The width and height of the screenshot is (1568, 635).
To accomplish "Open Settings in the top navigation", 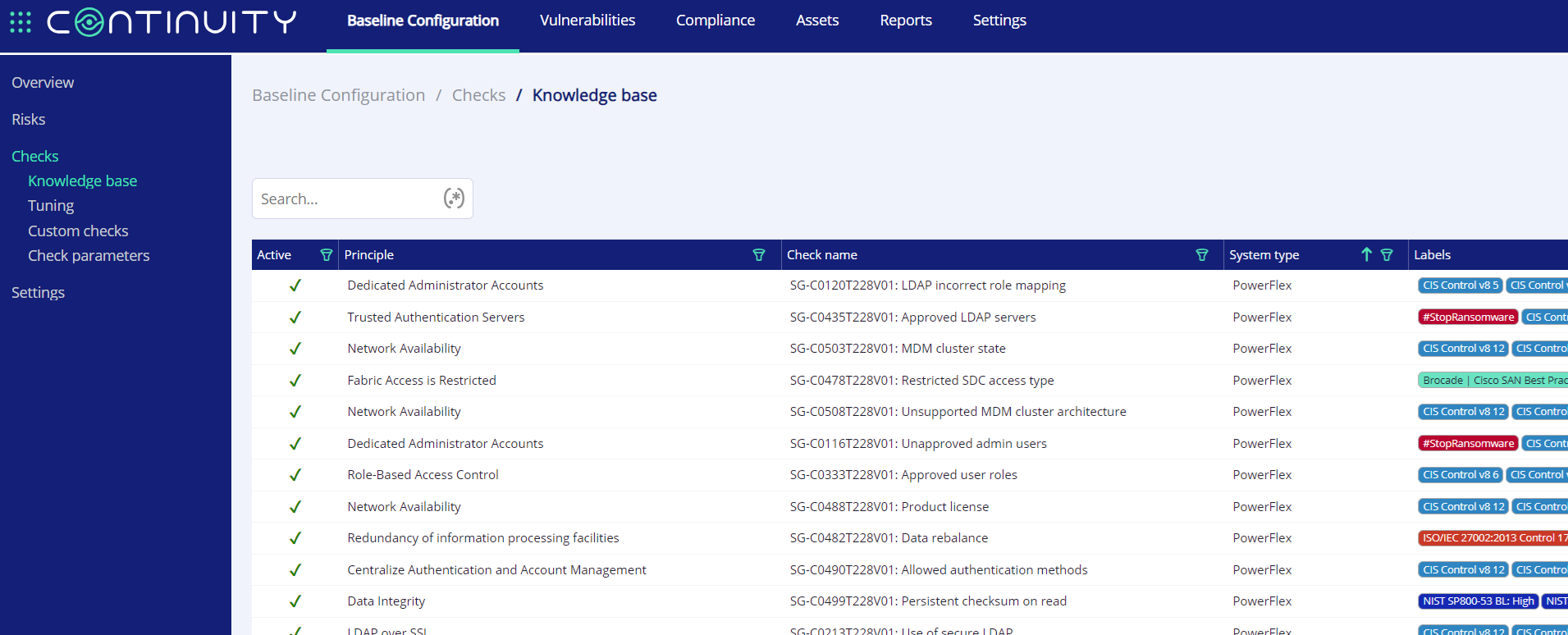I will click(x=999, y=21).
